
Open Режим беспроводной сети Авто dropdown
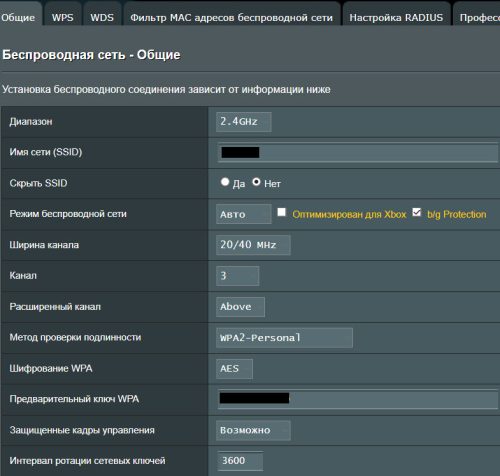pyautogui.click(x=244, y=214)
